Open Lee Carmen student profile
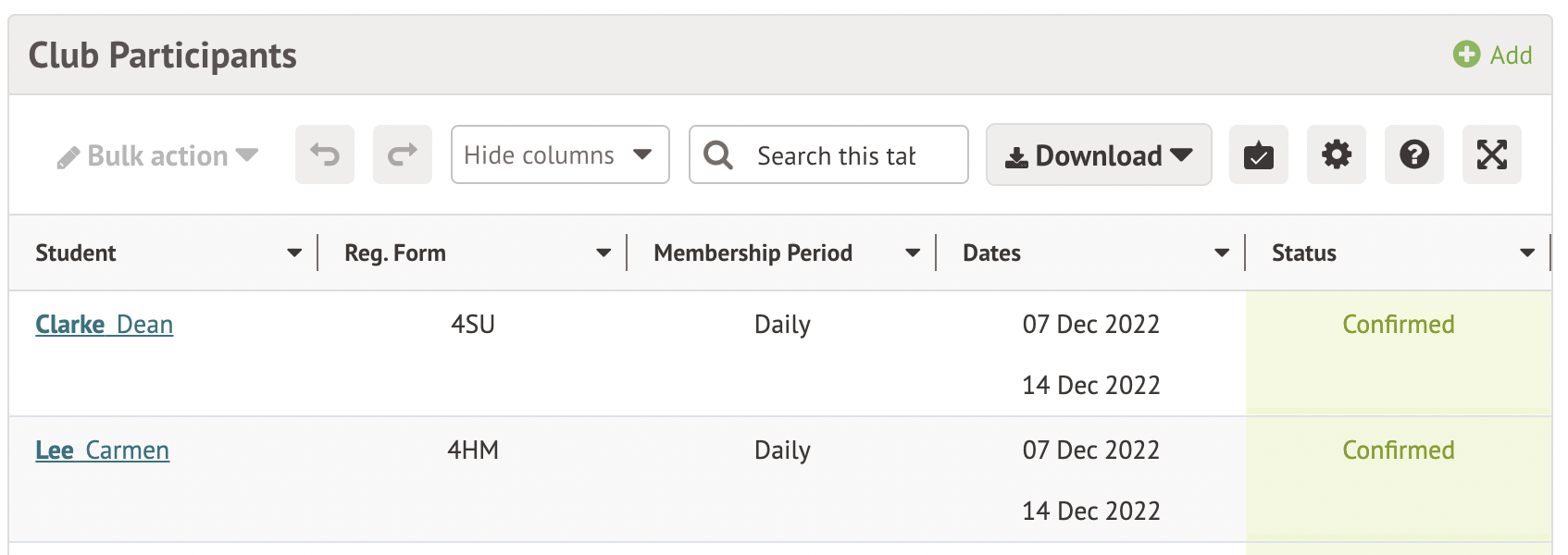This screenshot has width=1568, height=555. pyautogui.click(x=103, y=450)
